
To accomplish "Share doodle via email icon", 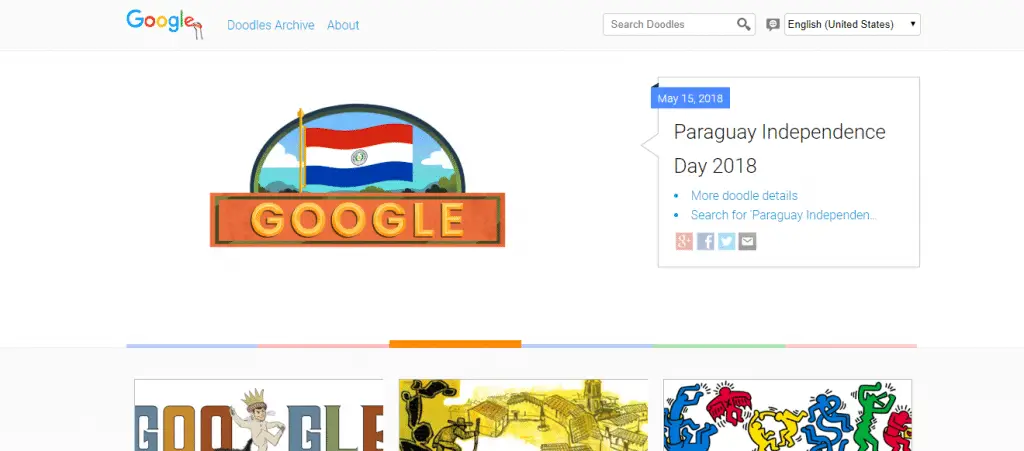I will 747,241.
